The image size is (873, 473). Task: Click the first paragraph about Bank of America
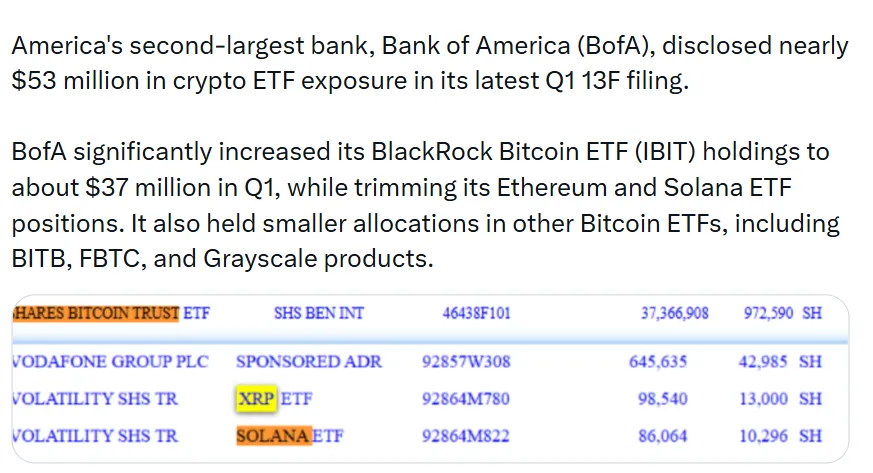pos(430,63)
